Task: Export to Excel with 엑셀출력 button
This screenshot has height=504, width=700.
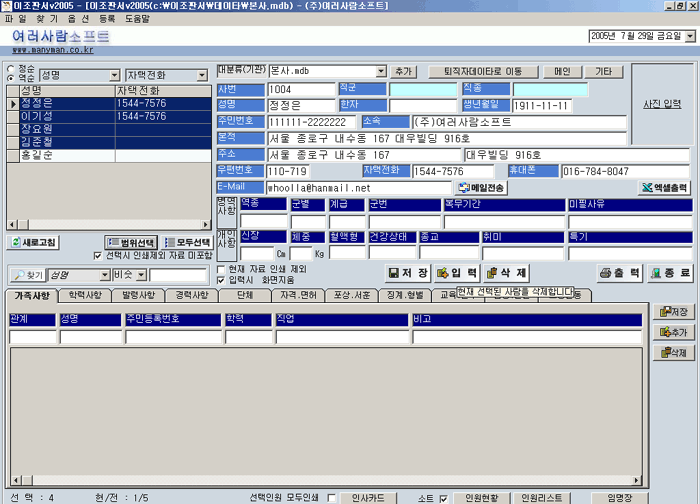Action: (x=665, y=187)
